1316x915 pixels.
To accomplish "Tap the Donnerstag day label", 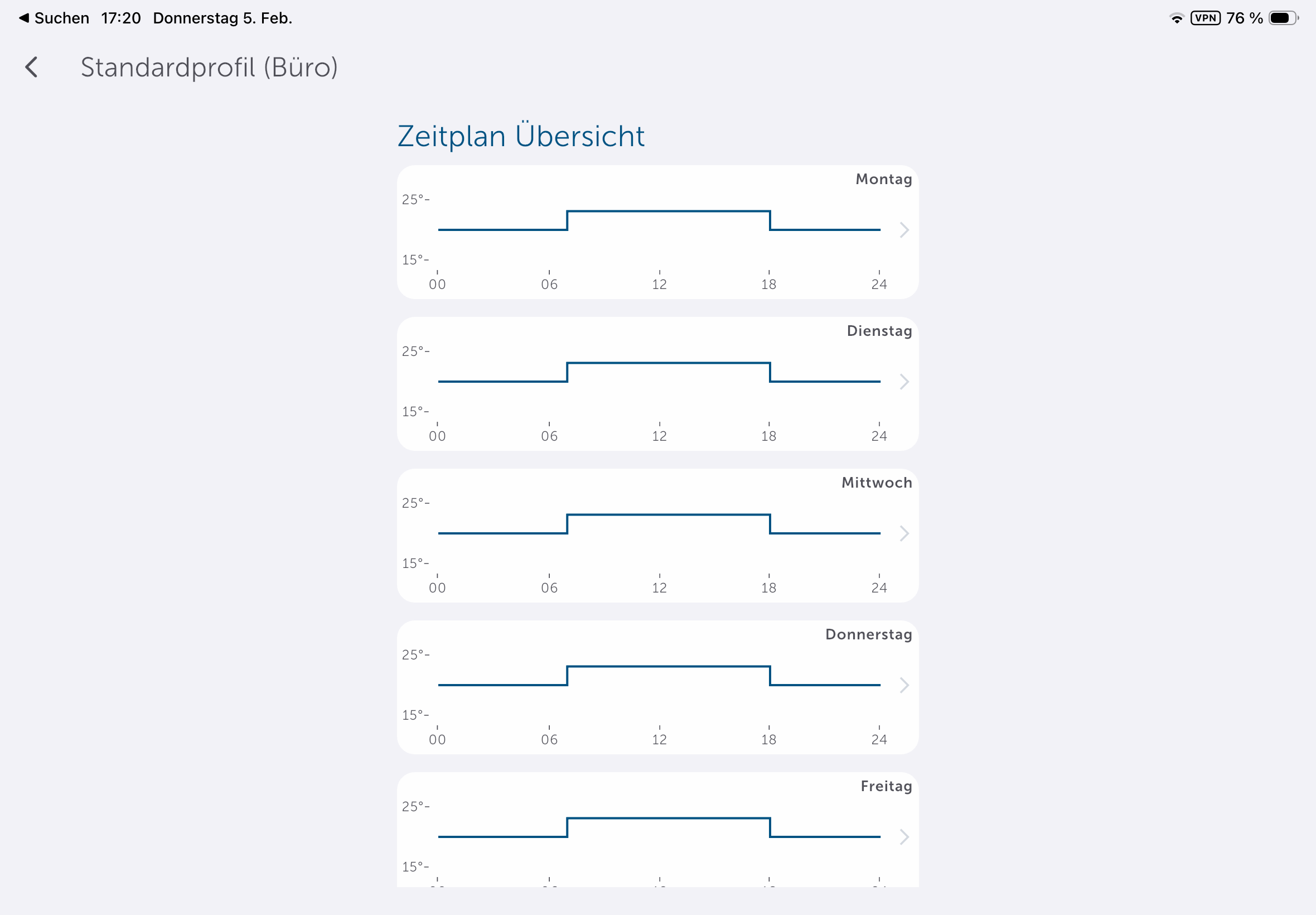I will pyautogui.click(x=869, y=635).
